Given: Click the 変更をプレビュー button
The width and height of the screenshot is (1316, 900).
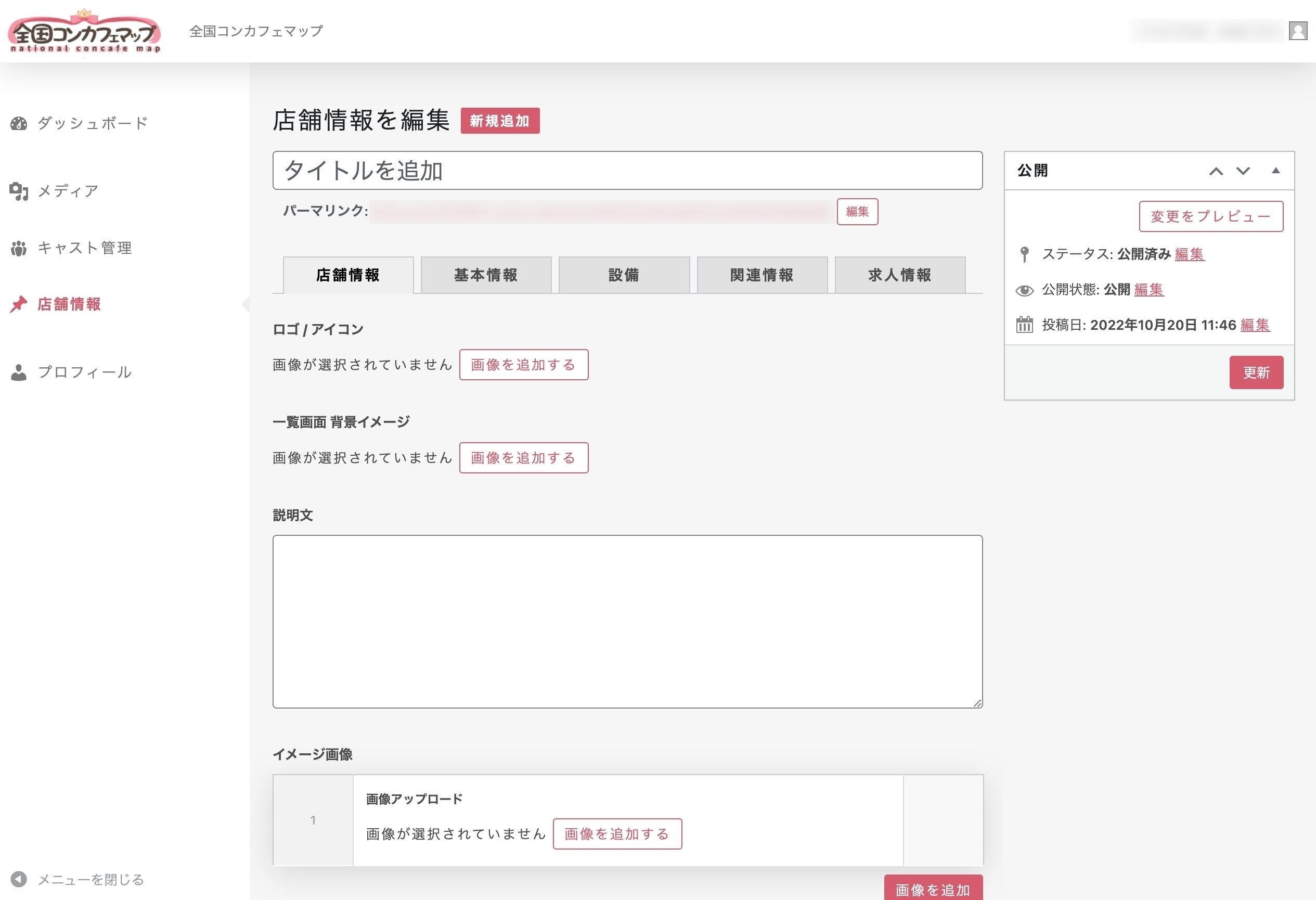Looking at the screenshot, I should [1211, 216].
